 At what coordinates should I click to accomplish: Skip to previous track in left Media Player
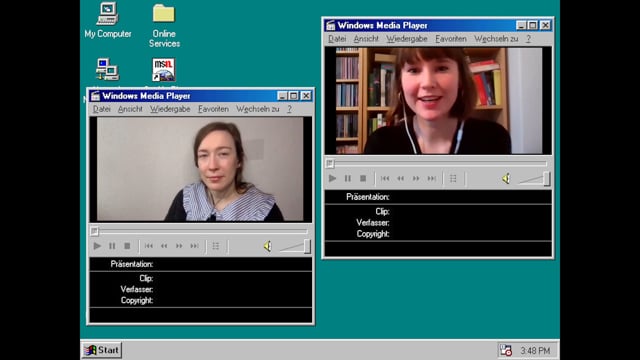coord(149,246)
